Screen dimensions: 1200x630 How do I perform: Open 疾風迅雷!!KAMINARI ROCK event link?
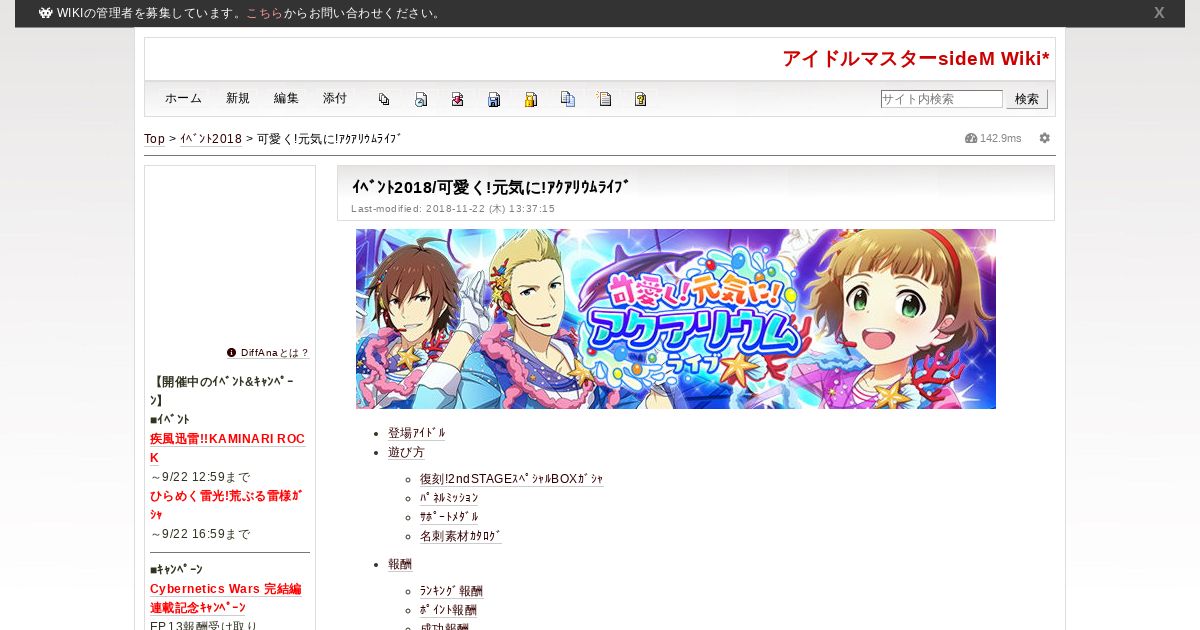coord(227,448)
